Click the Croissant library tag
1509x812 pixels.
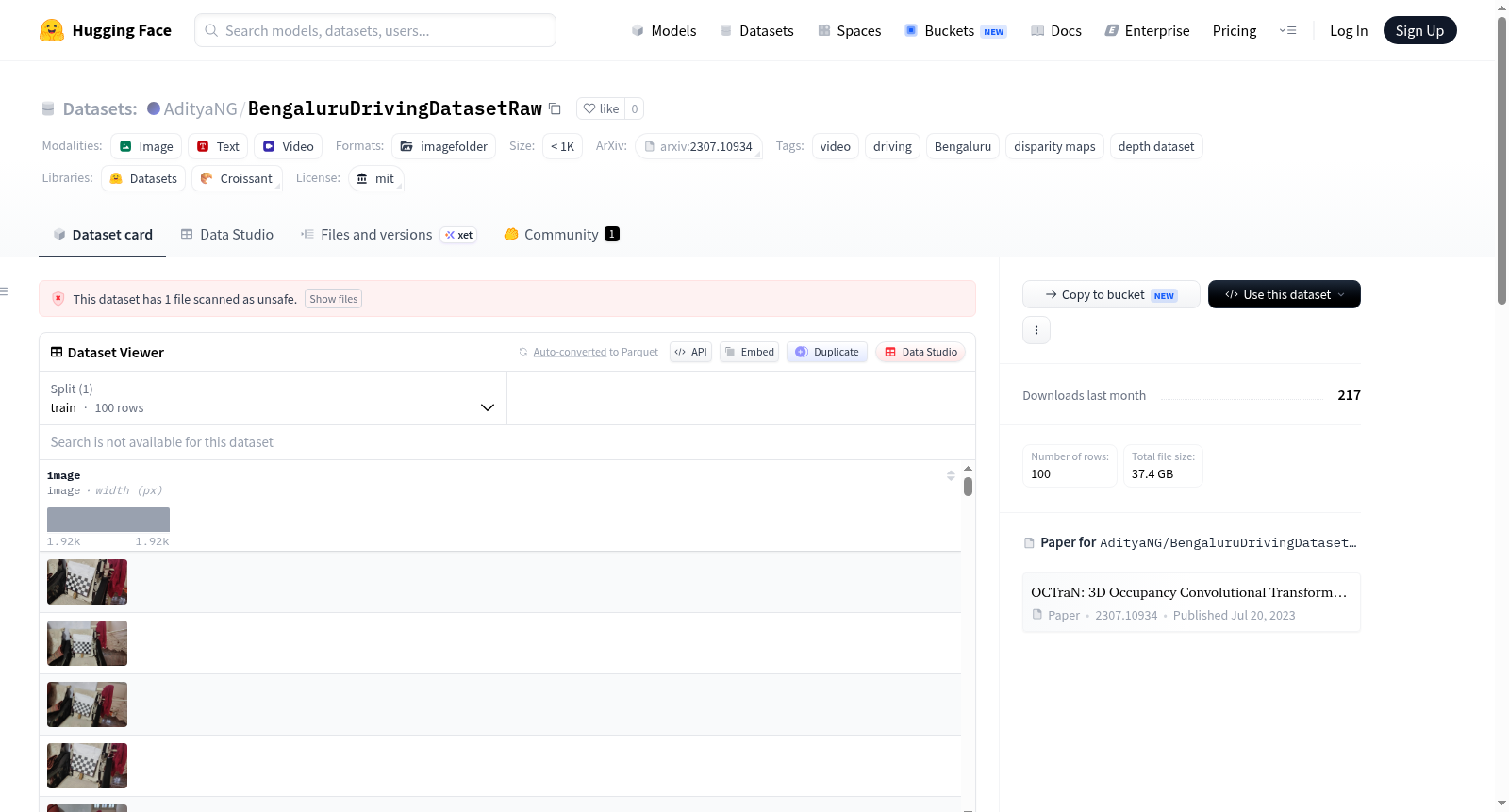coord(237,178)
